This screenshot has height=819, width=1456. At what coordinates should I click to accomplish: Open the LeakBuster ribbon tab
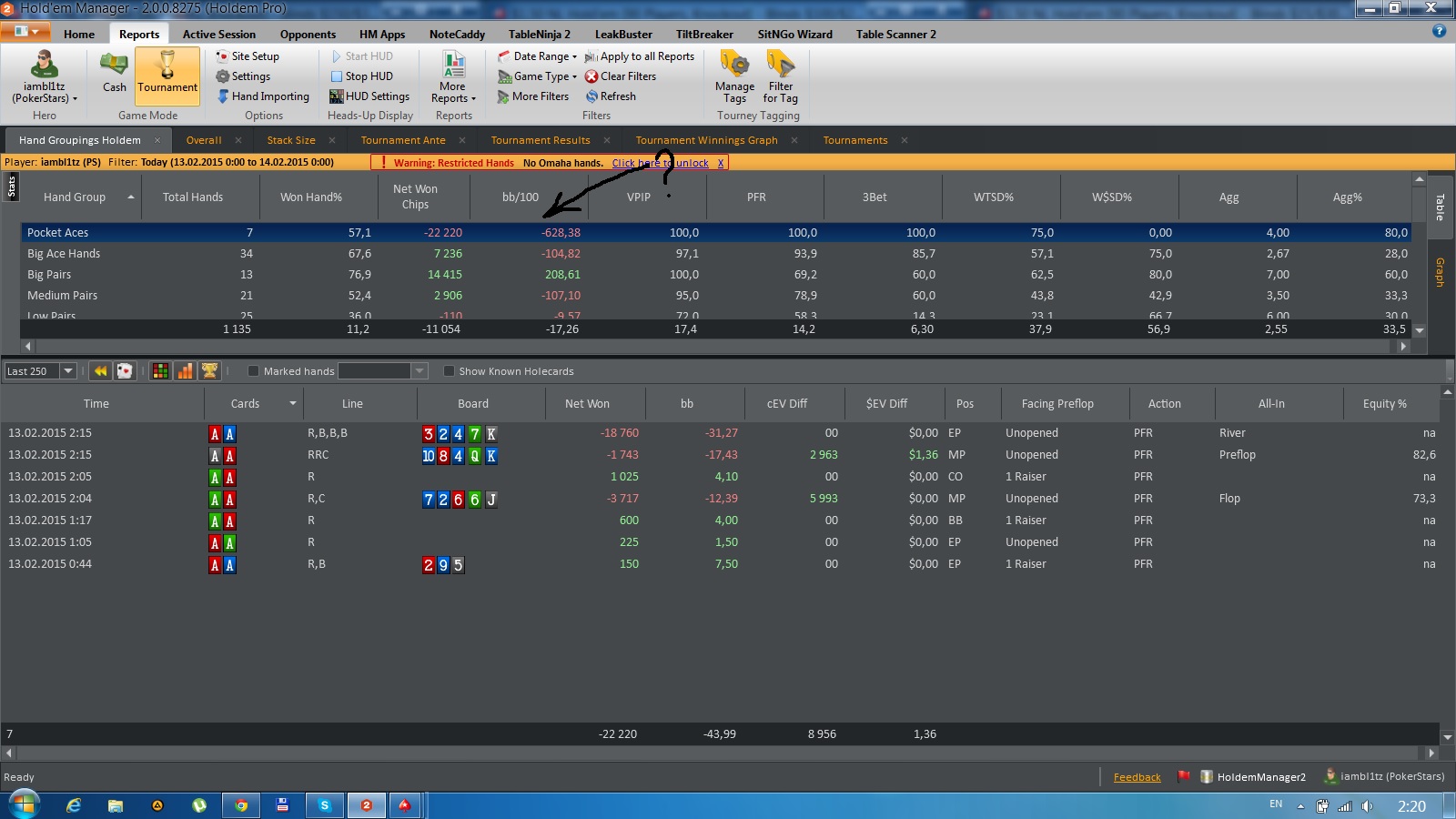[623, 35]
